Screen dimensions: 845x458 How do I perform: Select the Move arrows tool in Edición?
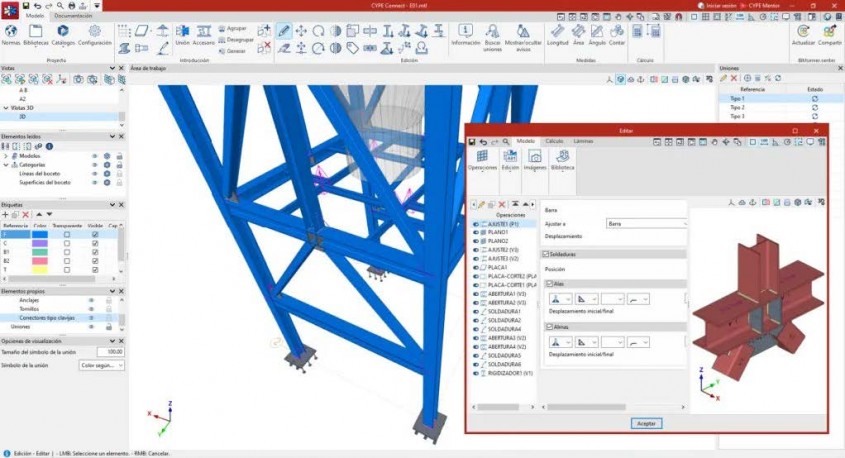tap(301, 31)
